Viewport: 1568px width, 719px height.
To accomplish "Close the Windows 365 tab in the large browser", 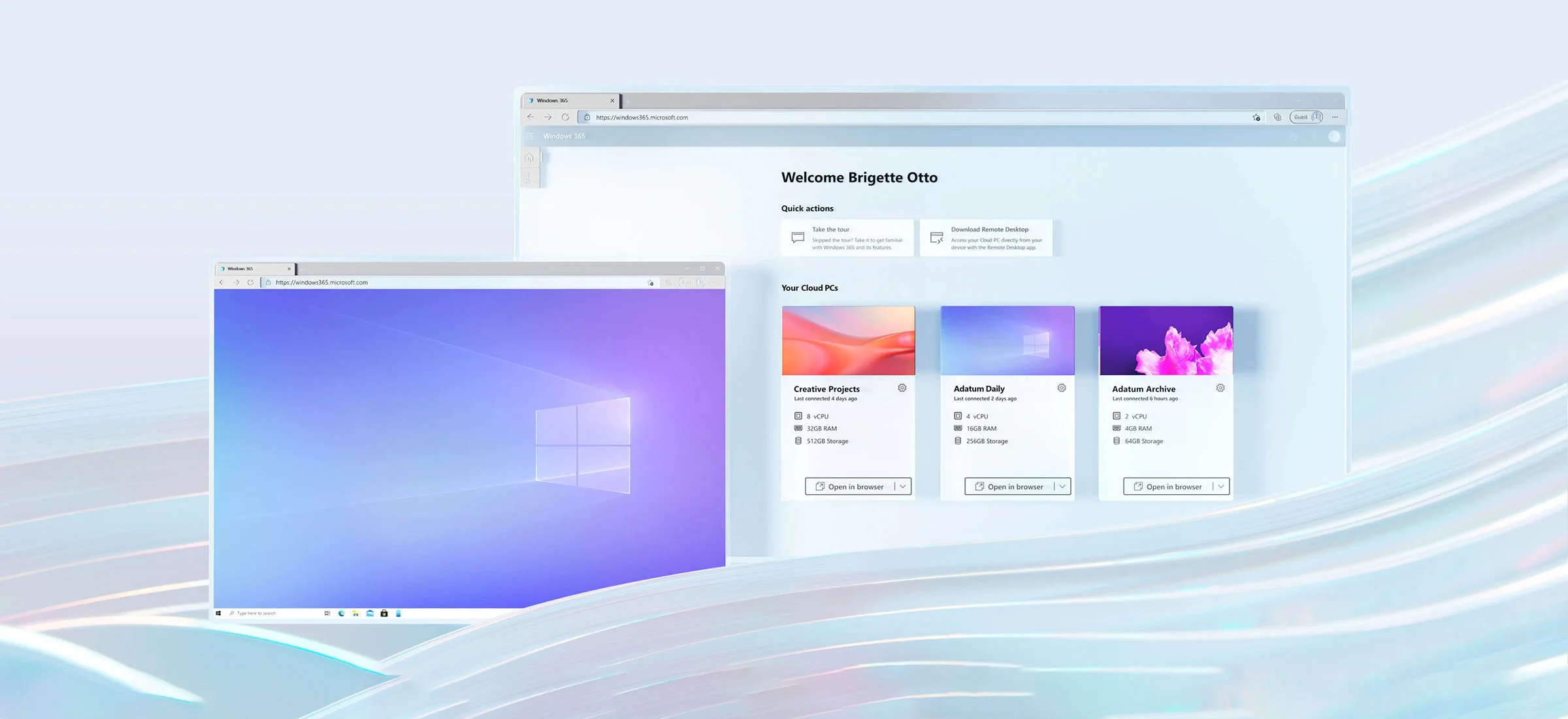I will point(612,101).
